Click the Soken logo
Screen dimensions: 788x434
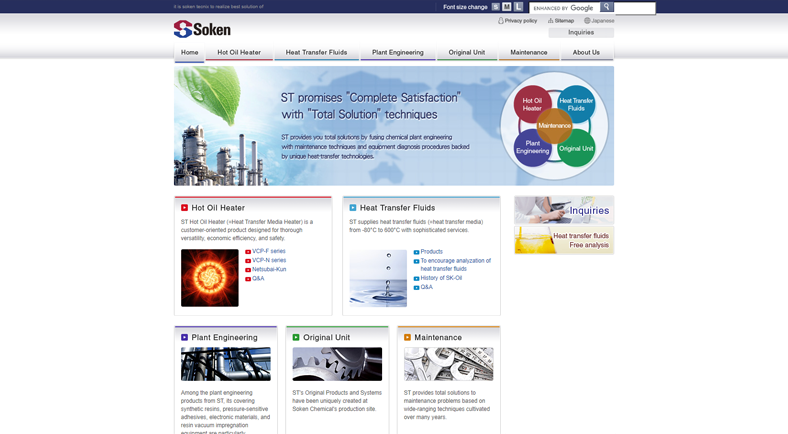tap(202, 29)
